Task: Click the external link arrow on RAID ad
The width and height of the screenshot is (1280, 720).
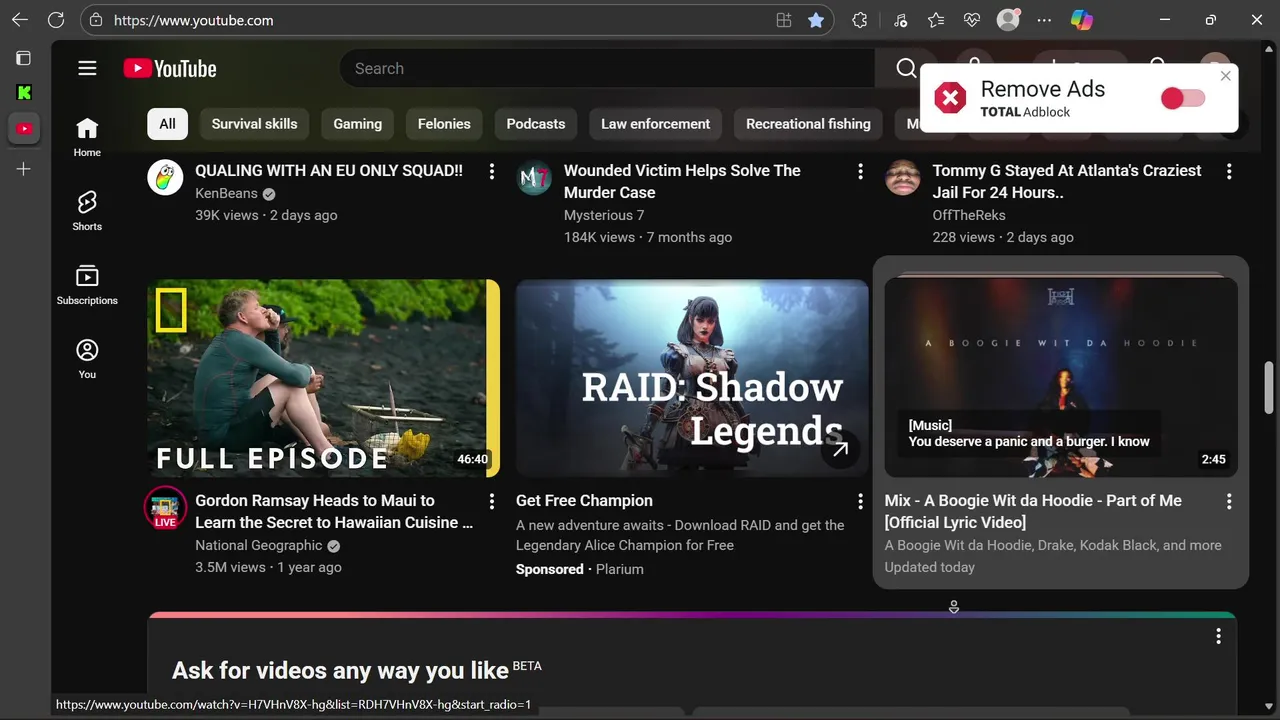Action: tap(839, 450)
